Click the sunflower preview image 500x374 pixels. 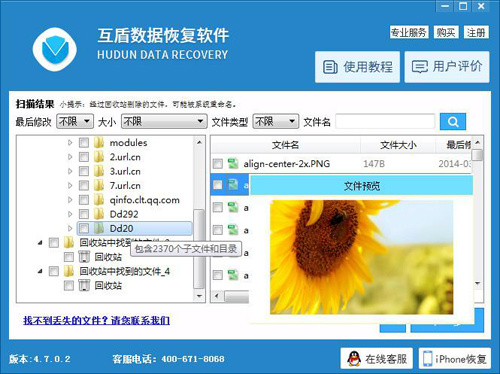coord(361,257)
